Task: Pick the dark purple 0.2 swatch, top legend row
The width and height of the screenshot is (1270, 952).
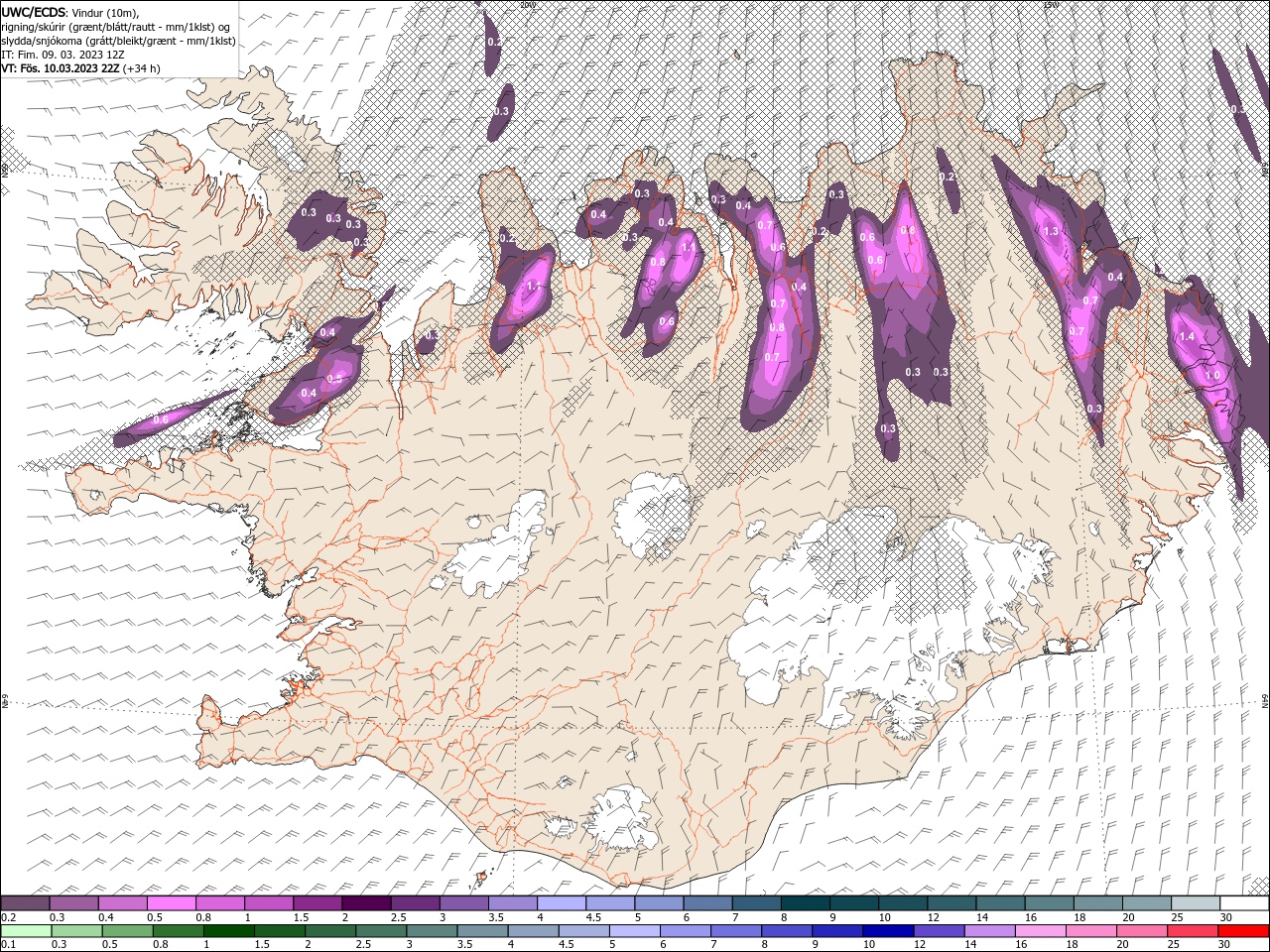Action: (x=25, y=903)
